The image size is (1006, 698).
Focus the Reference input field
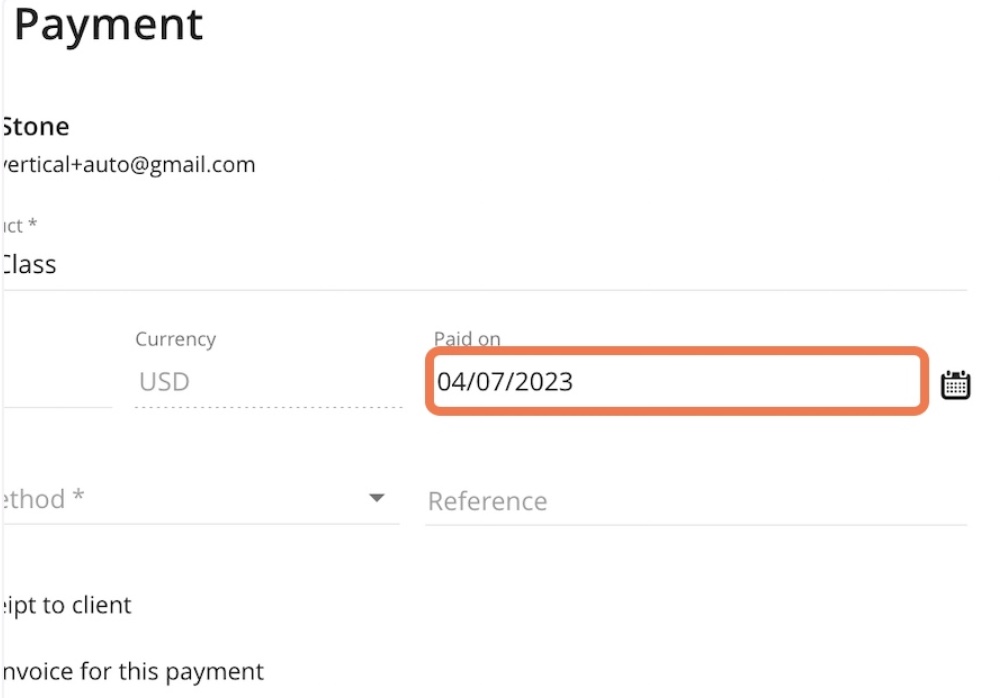point(696,501)
